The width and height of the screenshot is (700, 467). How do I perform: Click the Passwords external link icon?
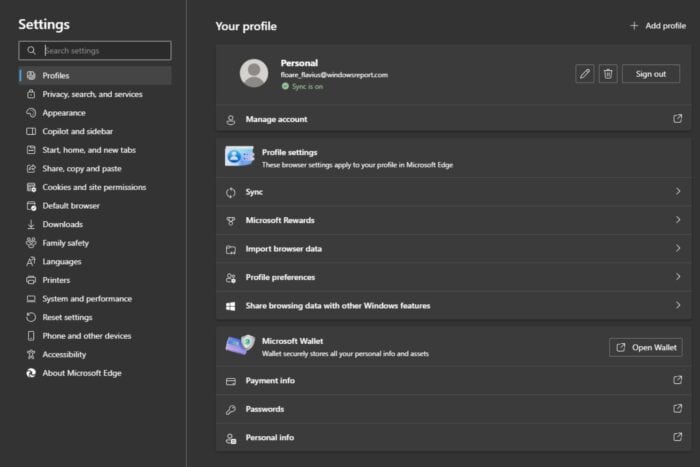(x=678, y=409)
